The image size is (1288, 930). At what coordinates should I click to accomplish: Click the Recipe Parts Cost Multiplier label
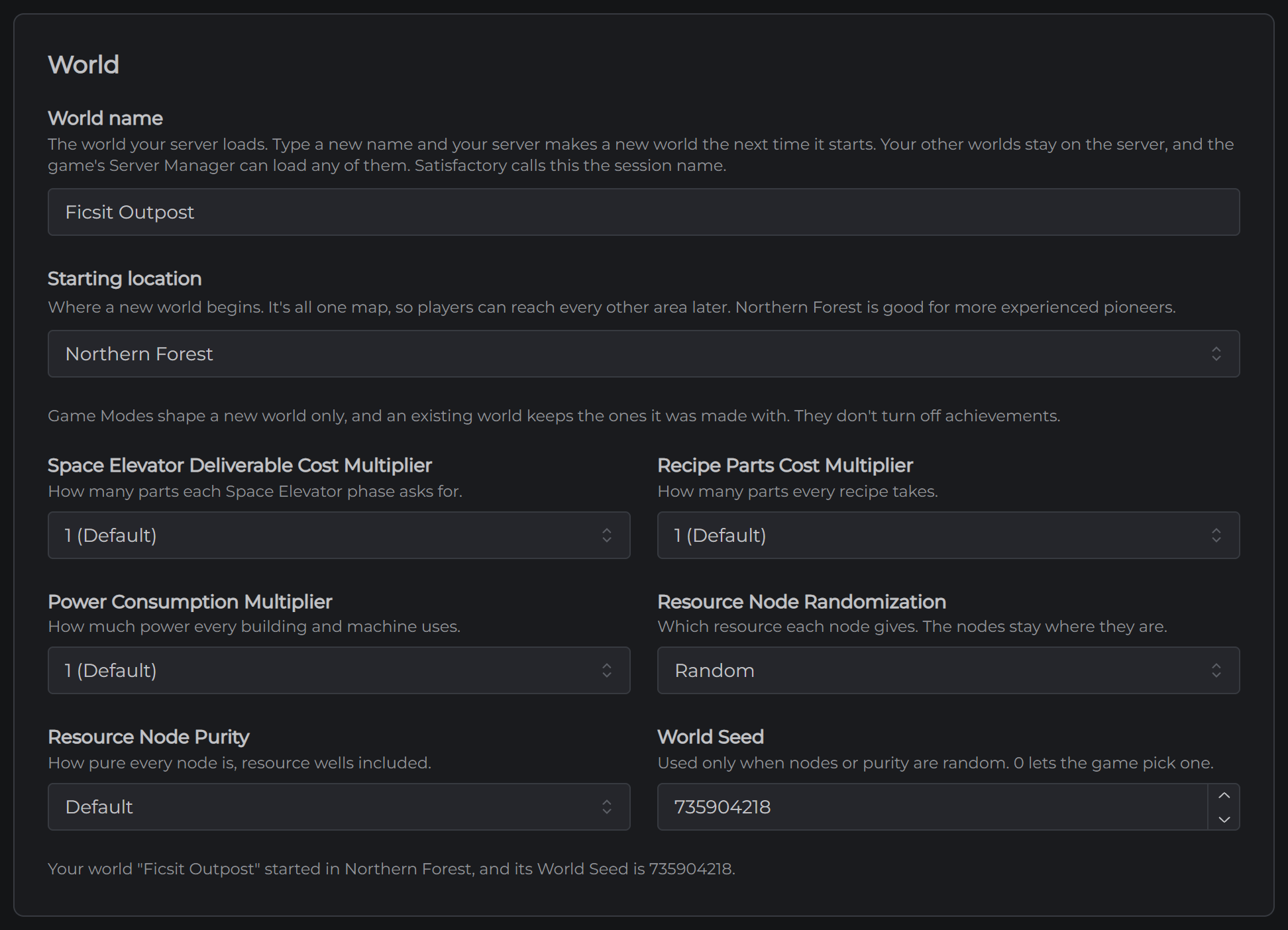785,465
